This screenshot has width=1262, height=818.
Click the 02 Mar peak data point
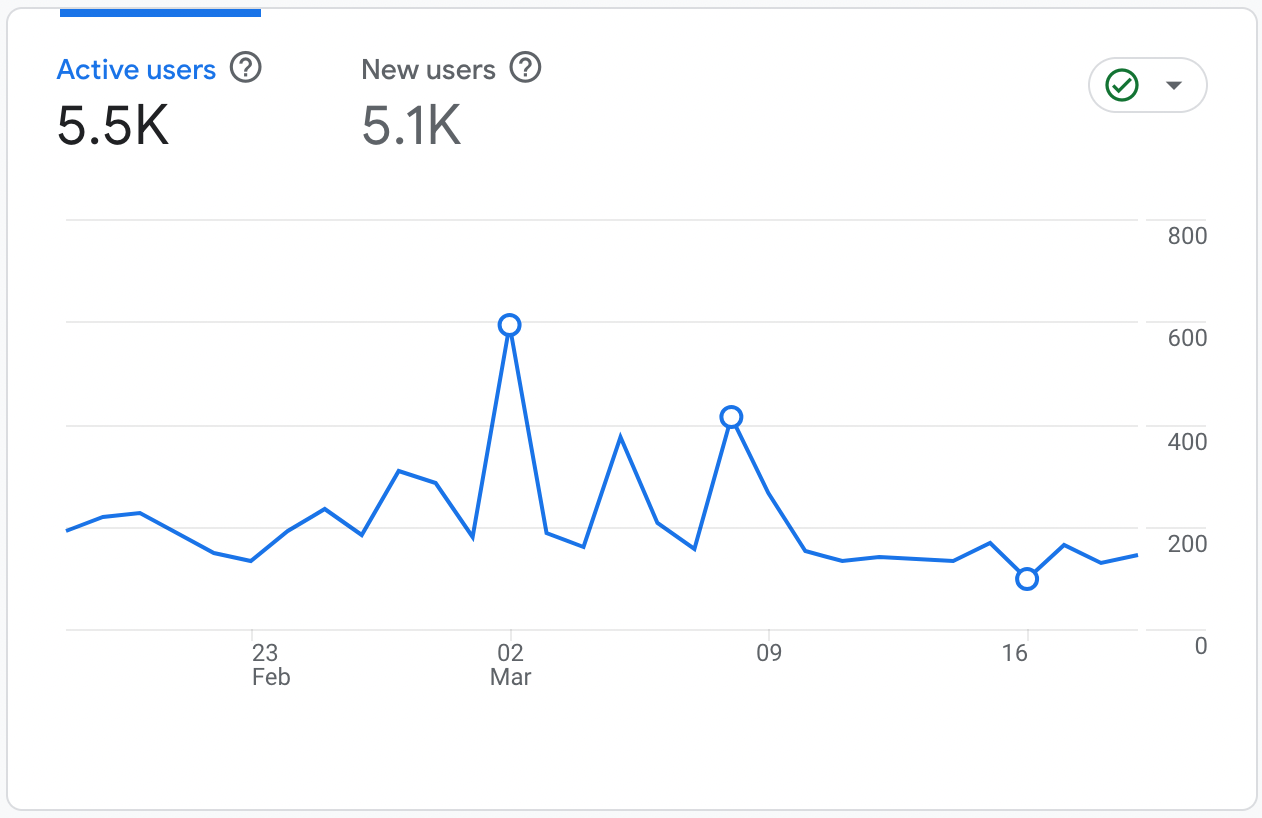[509, 325]
